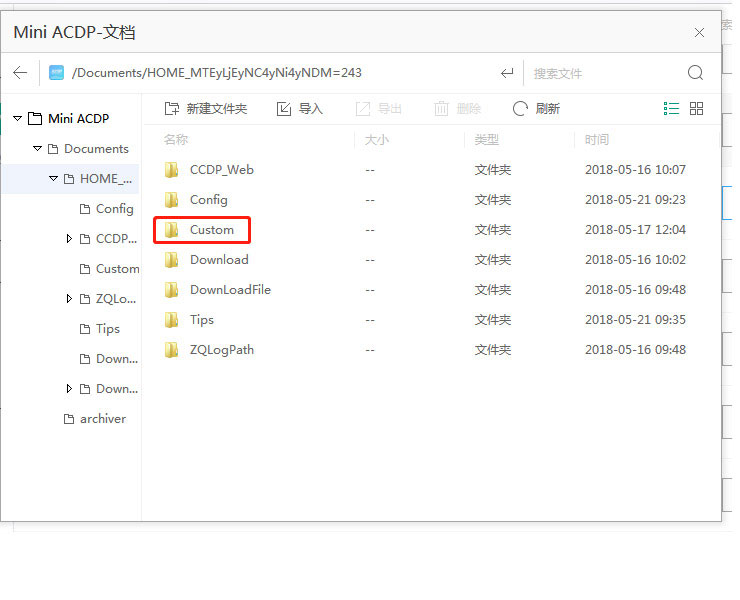Viewport: 740px width, 600px height.
Task: Click the search magnifier icon
Action: click(695, 73)
